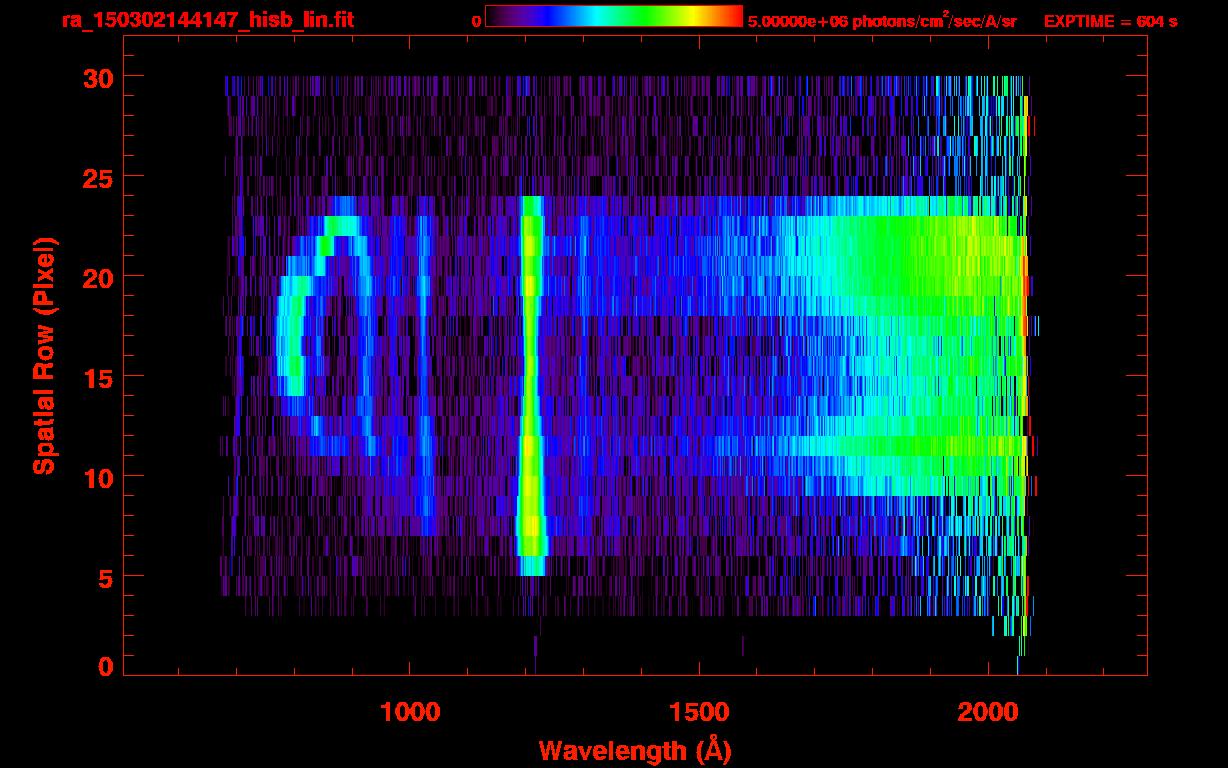
Task: Click the 1000 wavelength tick label
Action: (x=409, y=712)
